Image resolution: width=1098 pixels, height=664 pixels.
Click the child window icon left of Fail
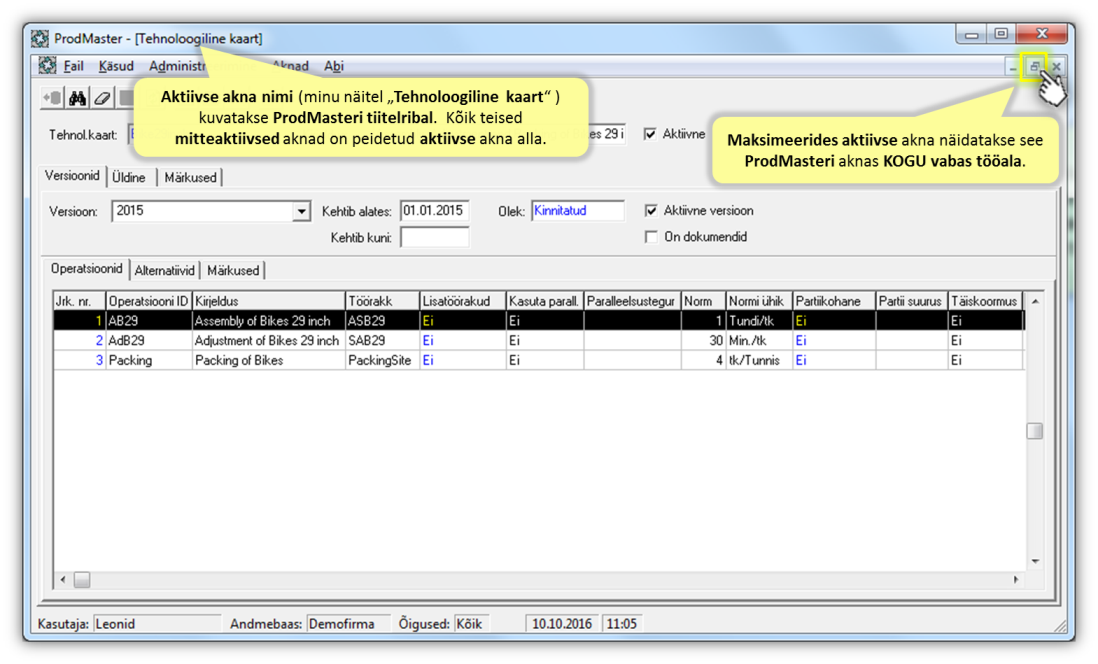[47, 66]
